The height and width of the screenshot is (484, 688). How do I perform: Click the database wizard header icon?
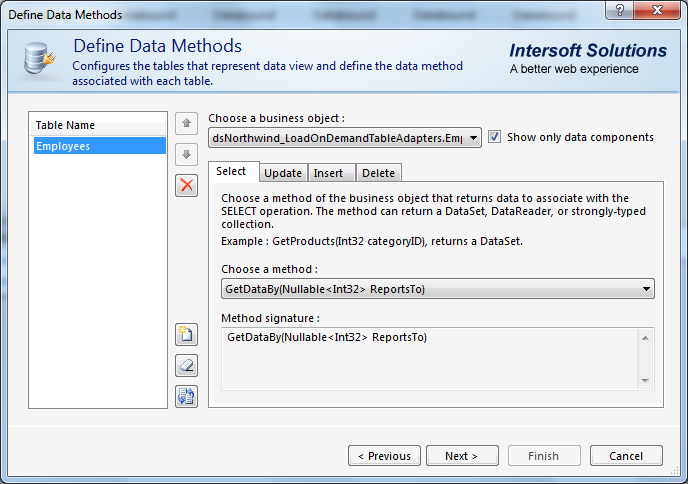point(39,59)
